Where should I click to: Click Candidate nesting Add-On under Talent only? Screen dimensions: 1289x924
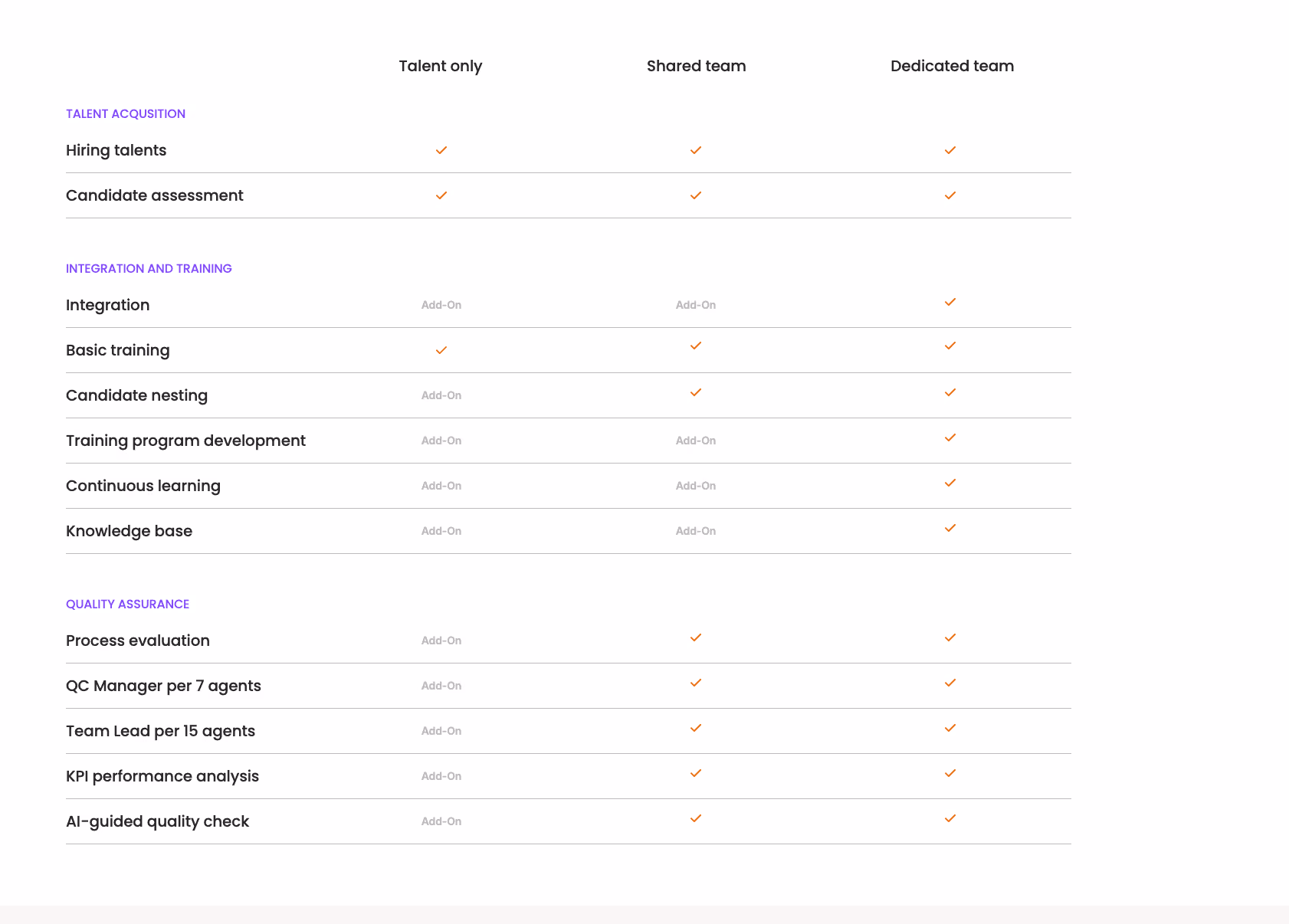[441, 395]
